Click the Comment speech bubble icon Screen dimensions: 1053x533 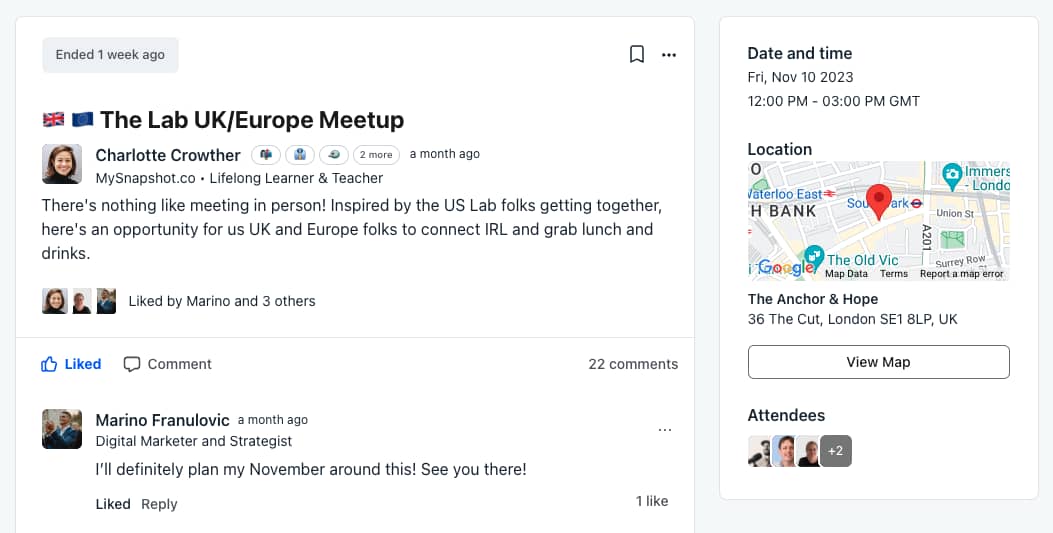point(132,364)
